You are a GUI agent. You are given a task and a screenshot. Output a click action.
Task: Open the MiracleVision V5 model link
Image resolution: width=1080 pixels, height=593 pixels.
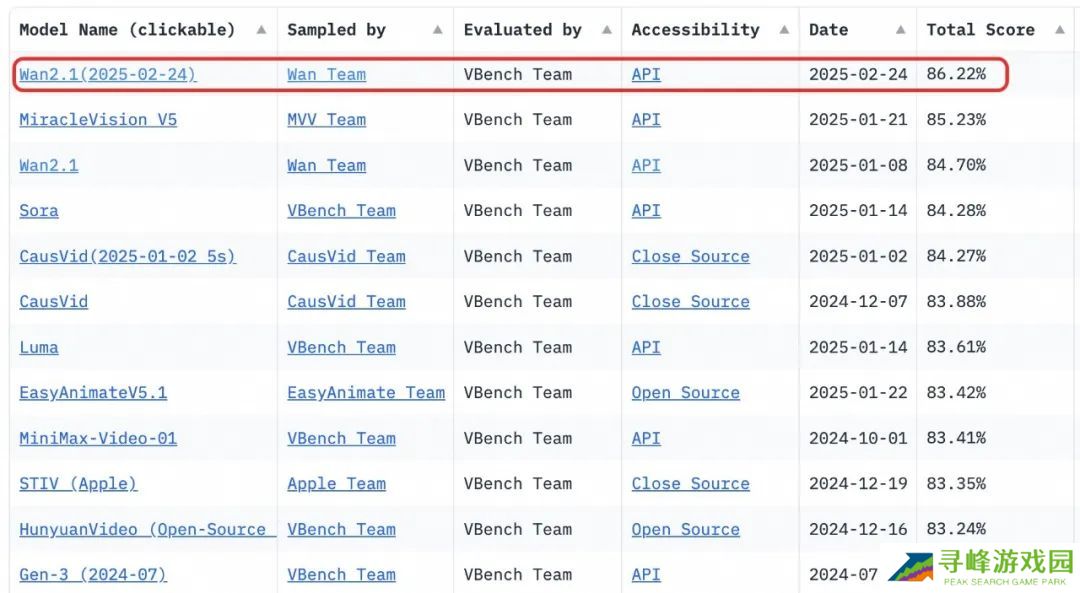(98, 120)
